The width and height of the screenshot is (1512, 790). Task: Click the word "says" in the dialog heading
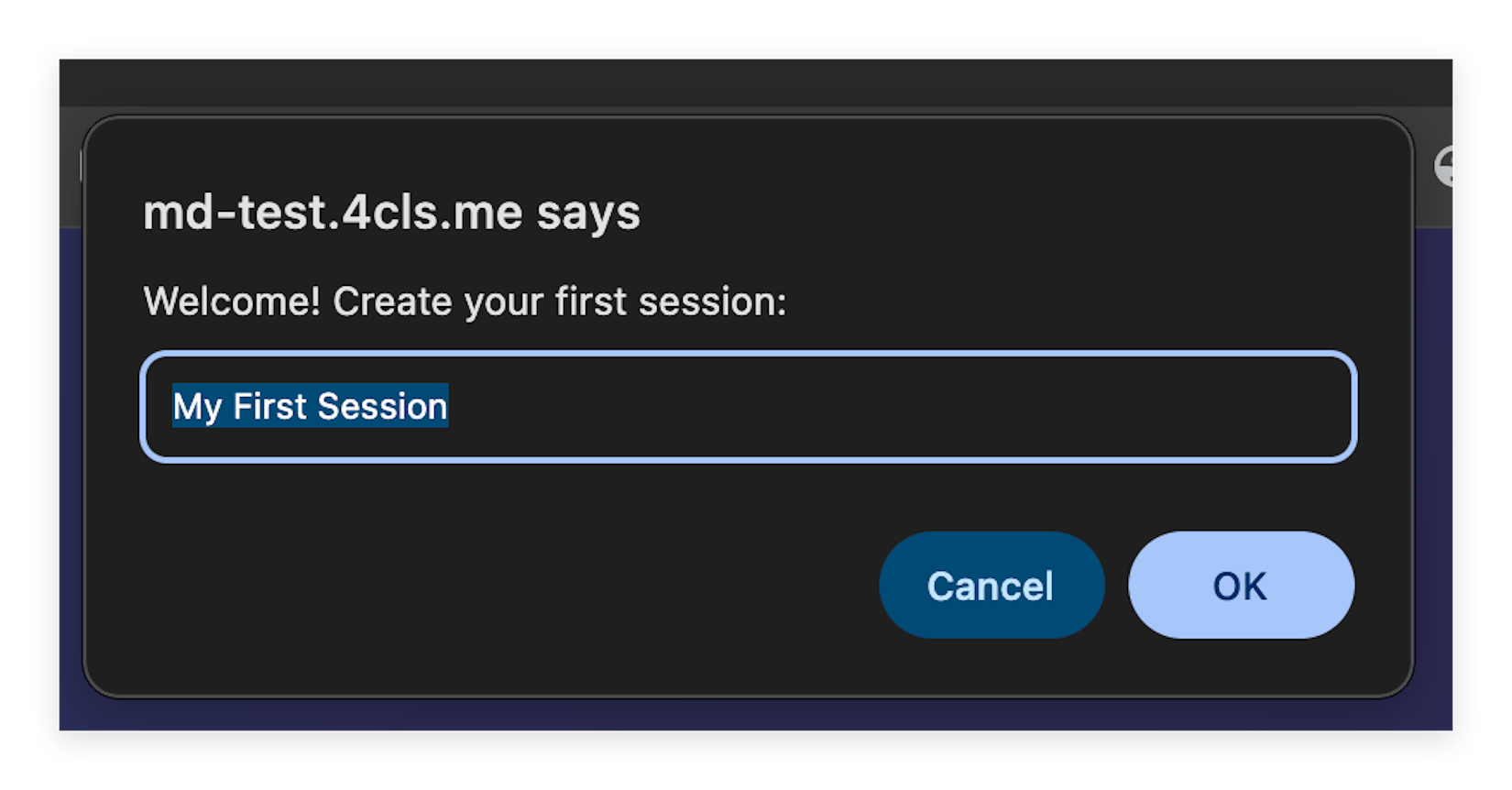[588, 213]
